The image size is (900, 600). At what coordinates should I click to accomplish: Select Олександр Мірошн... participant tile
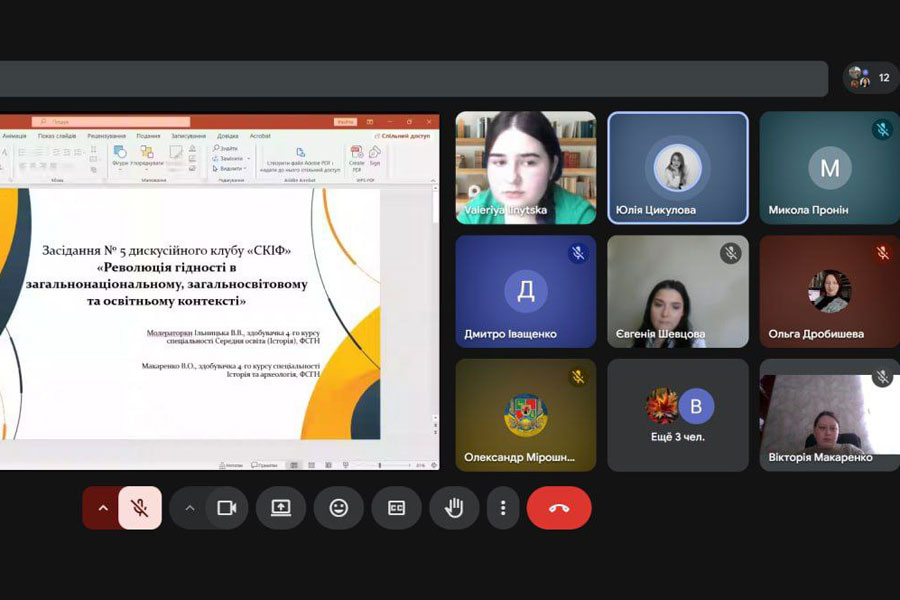[x=526, y=416]
